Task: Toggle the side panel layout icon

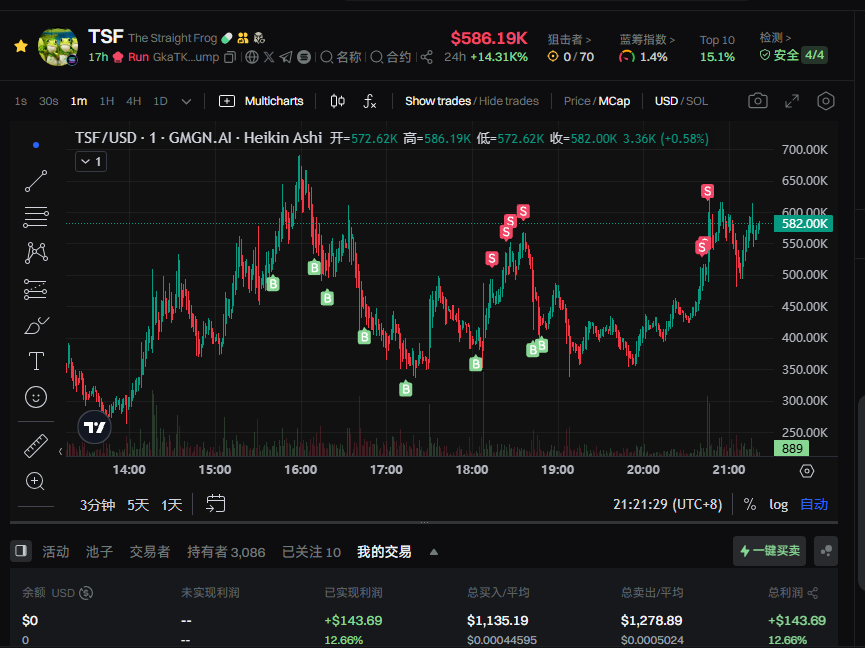Action: [x=21, y=551]
